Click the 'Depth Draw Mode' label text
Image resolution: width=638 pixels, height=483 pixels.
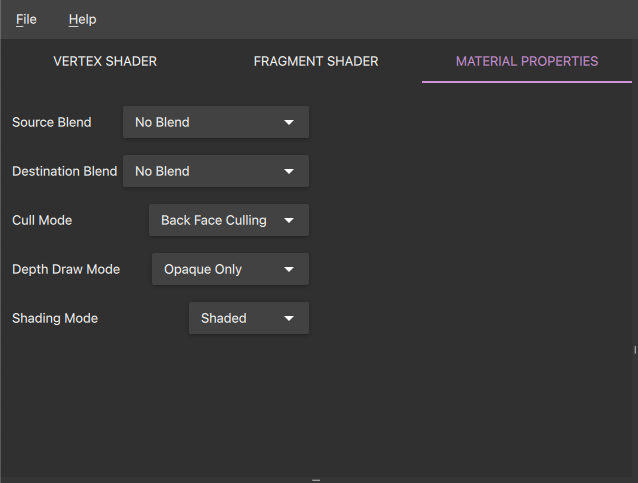66,269
